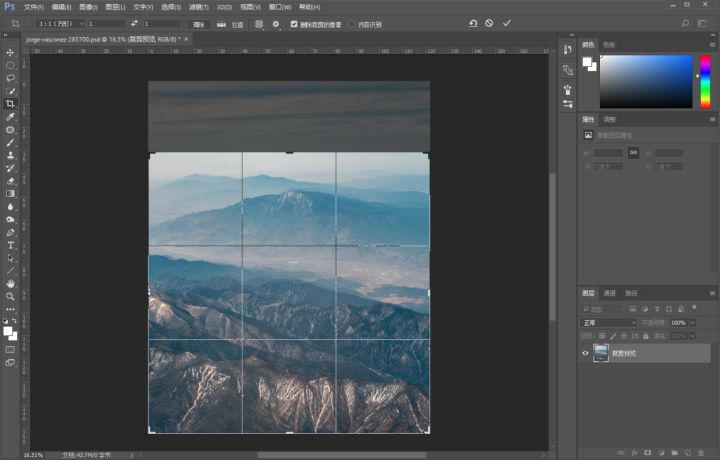Open the layer blend mode 正常 dropdown
This screenshot has height=460, width=720.
pos(608,323)
